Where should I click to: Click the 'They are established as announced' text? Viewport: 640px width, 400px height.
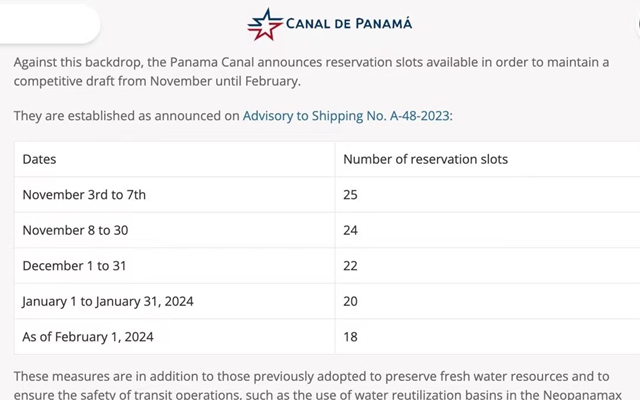pos(126,116)
